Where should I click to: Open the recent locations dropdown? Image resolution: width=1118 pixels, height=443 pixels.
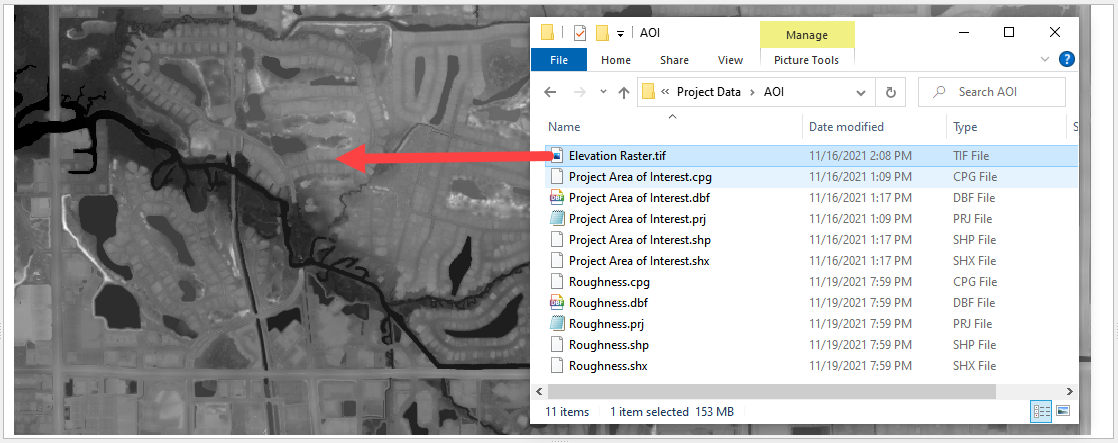click(602, 92)
